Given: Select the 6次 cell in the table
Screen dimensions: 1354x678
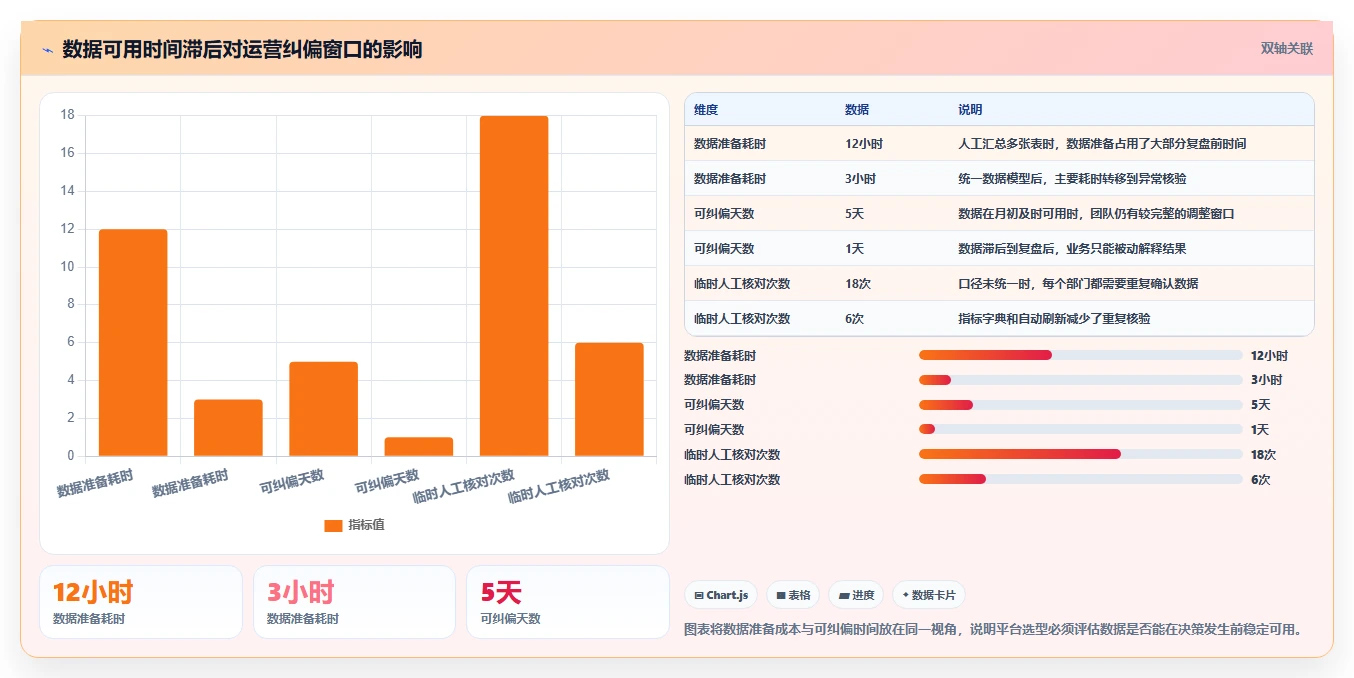Looking at the screenshot, I should click(855, 319).
